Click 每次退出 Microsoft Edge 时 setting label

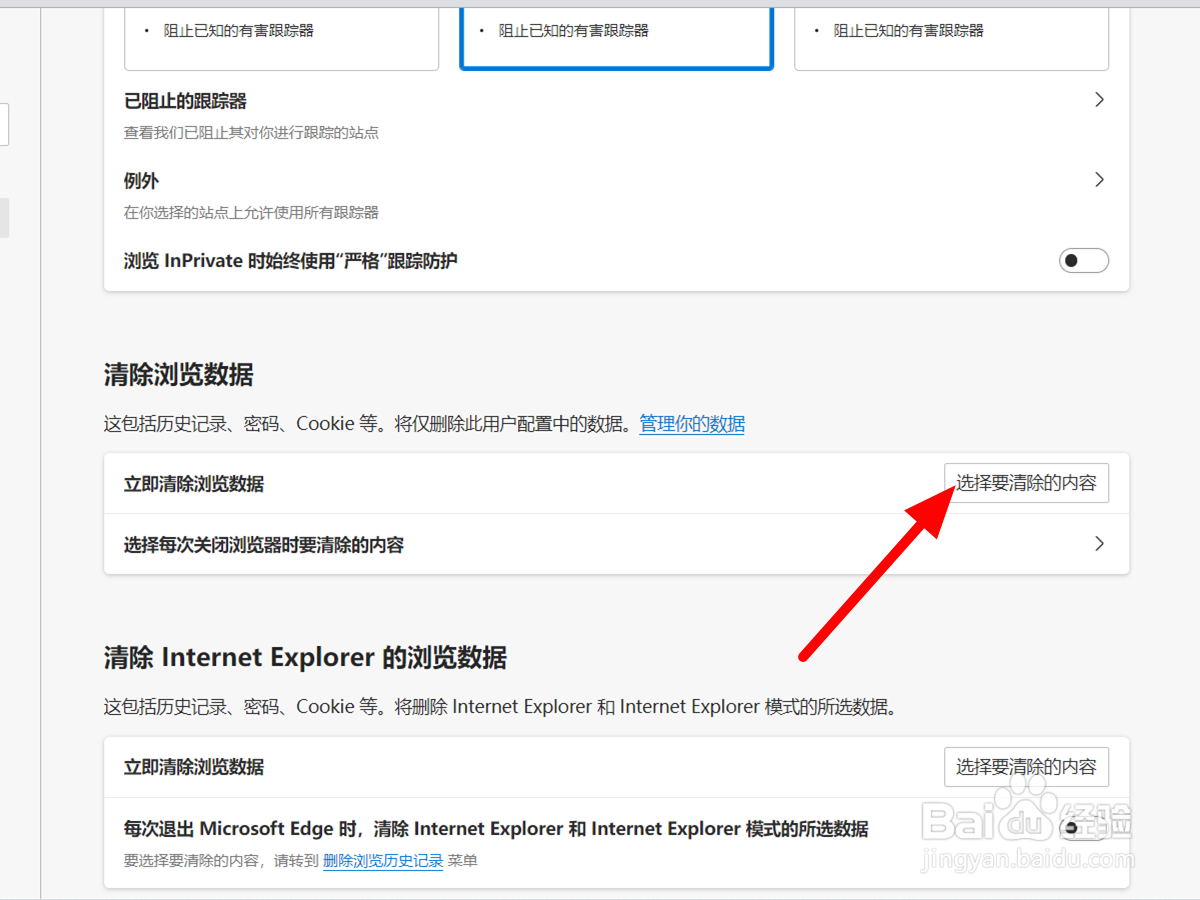tap(496, 829)
